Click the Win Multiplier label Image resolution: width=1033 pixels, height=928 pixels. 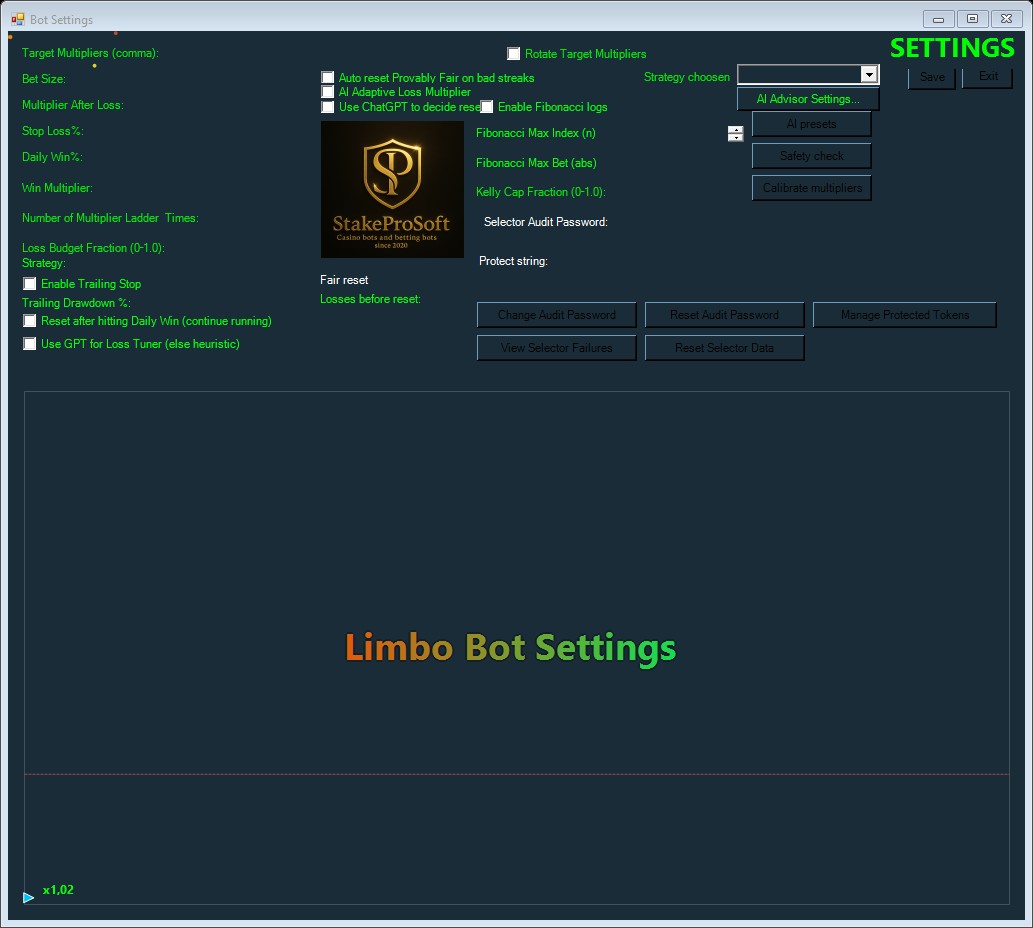tap(57, 188)
